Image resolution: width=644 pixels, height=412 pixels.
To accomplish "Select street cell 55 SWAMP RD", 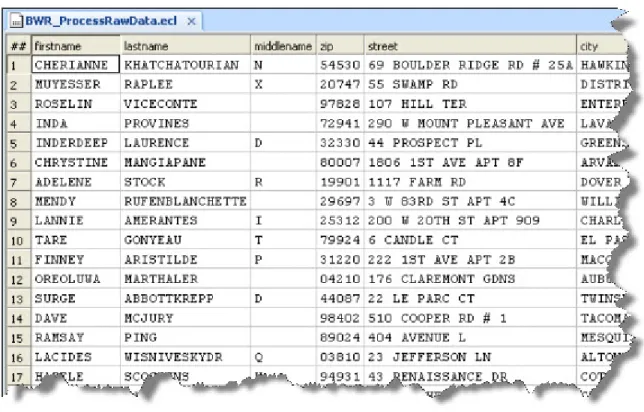I will (x=471, y=84).
